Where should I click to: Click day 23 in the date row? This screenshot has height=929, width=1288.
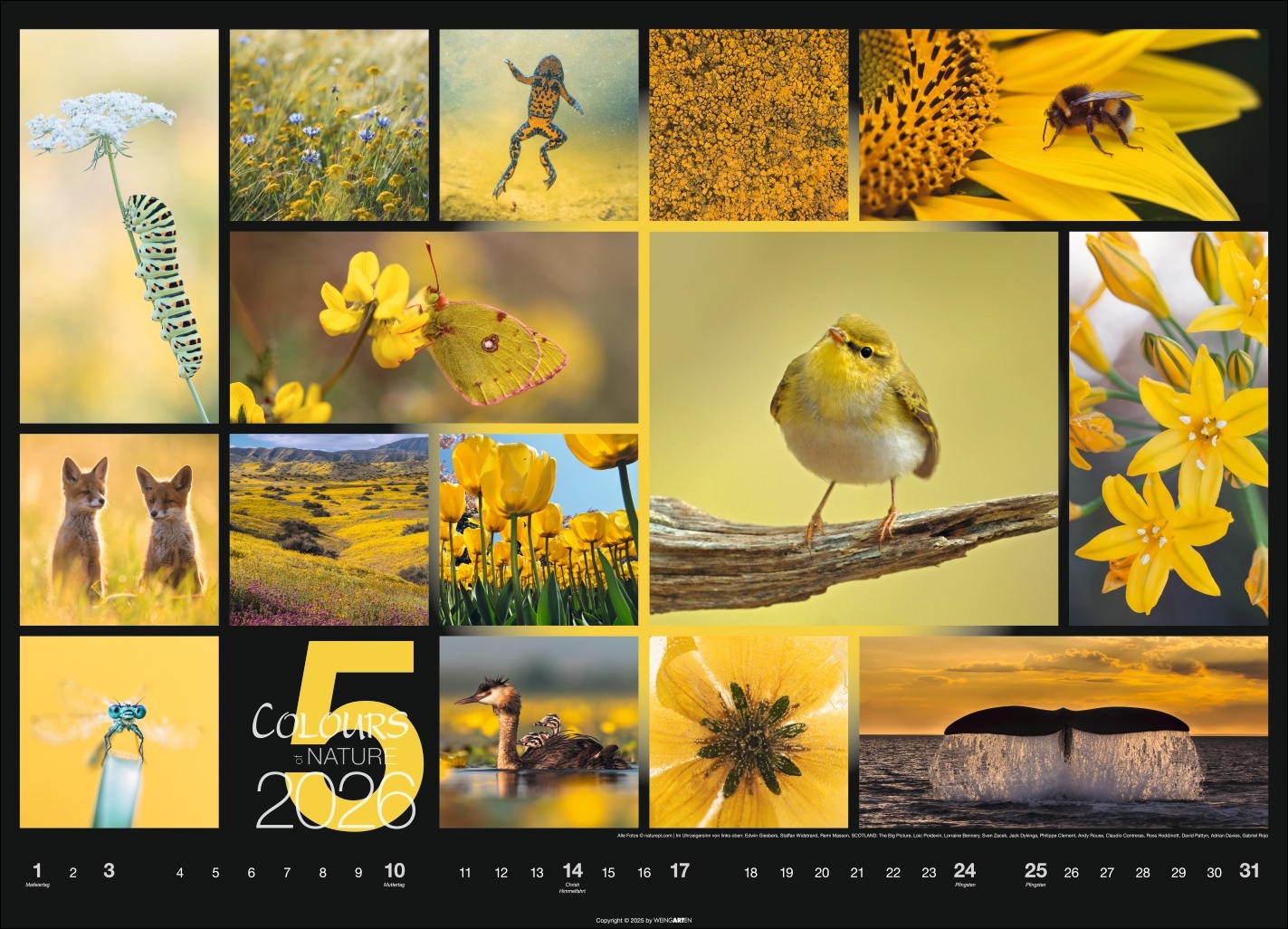929,873
